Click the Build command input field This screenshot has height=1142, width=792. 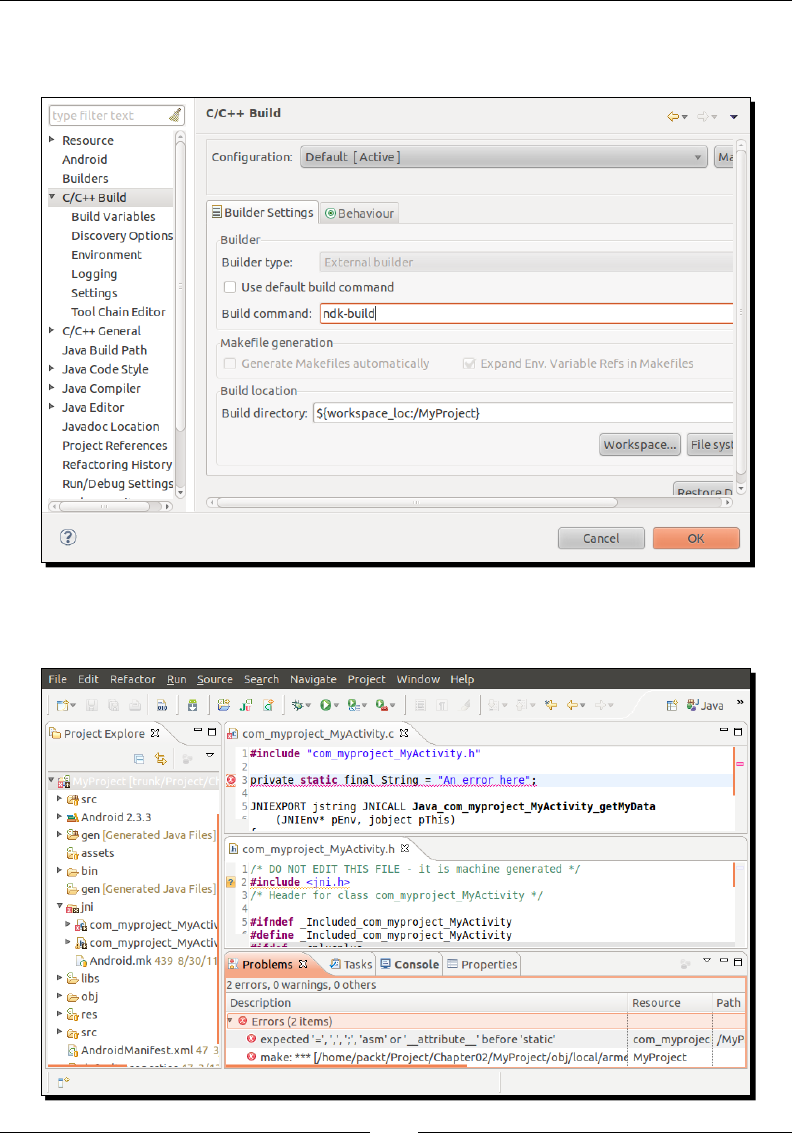(x=526, y=313)
